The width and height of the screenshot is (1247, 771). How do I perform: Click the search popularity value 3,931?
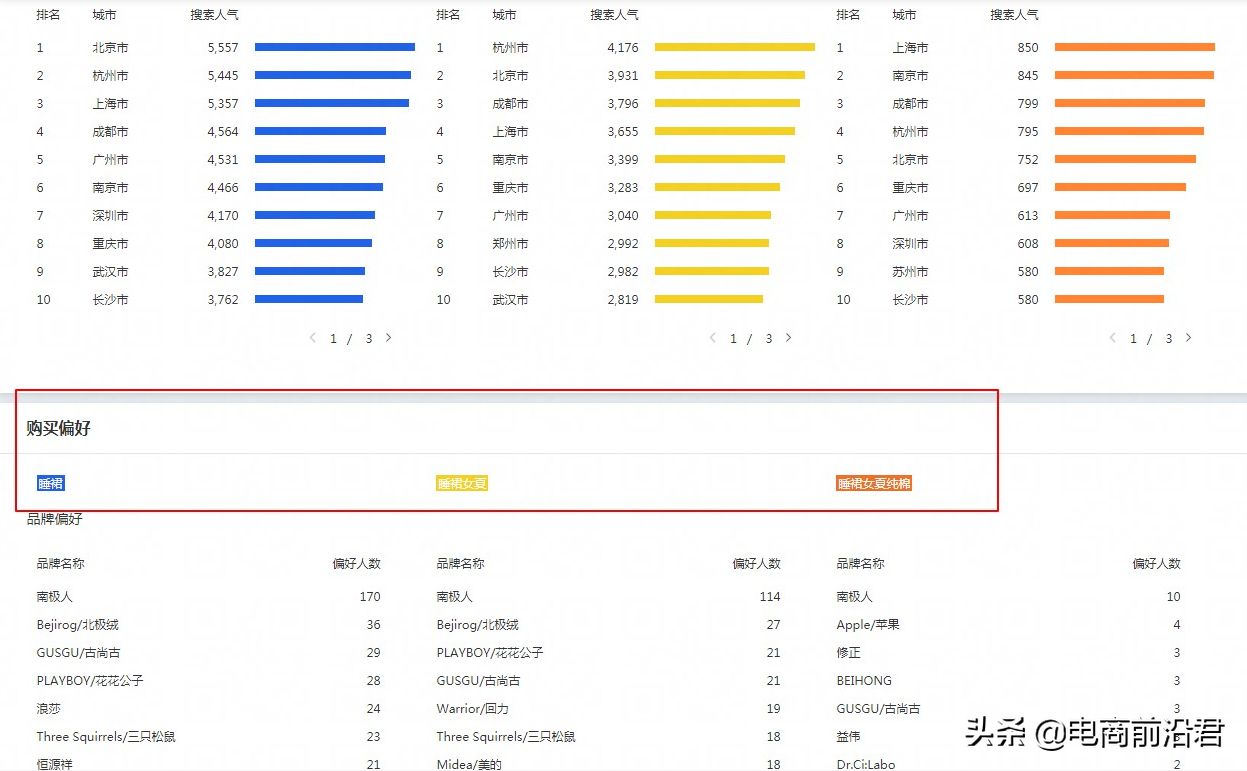pyautogui.click(x=623, y=76)
